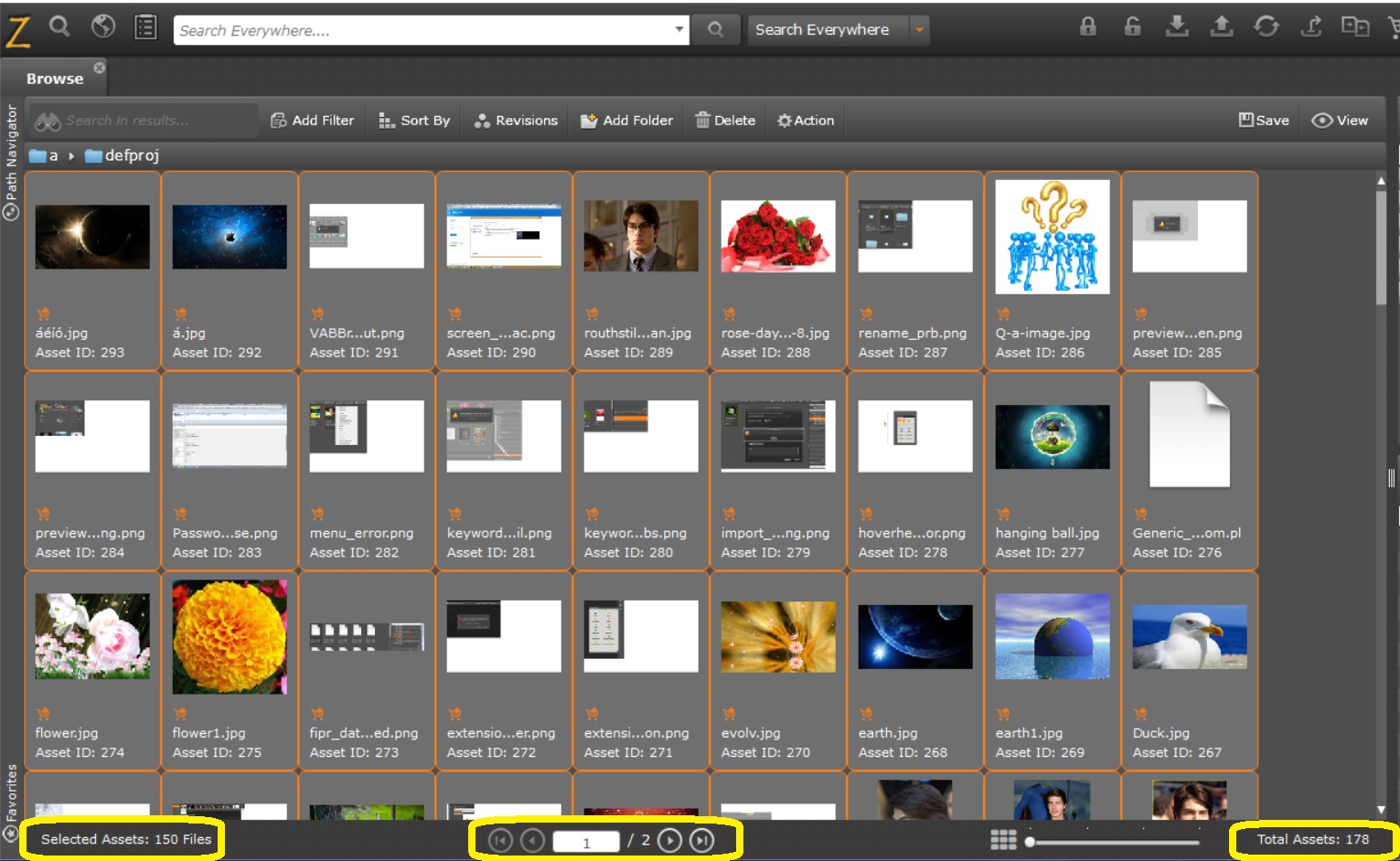Expand the breadcrumb arrow after folder a

(x=71, y=156)
